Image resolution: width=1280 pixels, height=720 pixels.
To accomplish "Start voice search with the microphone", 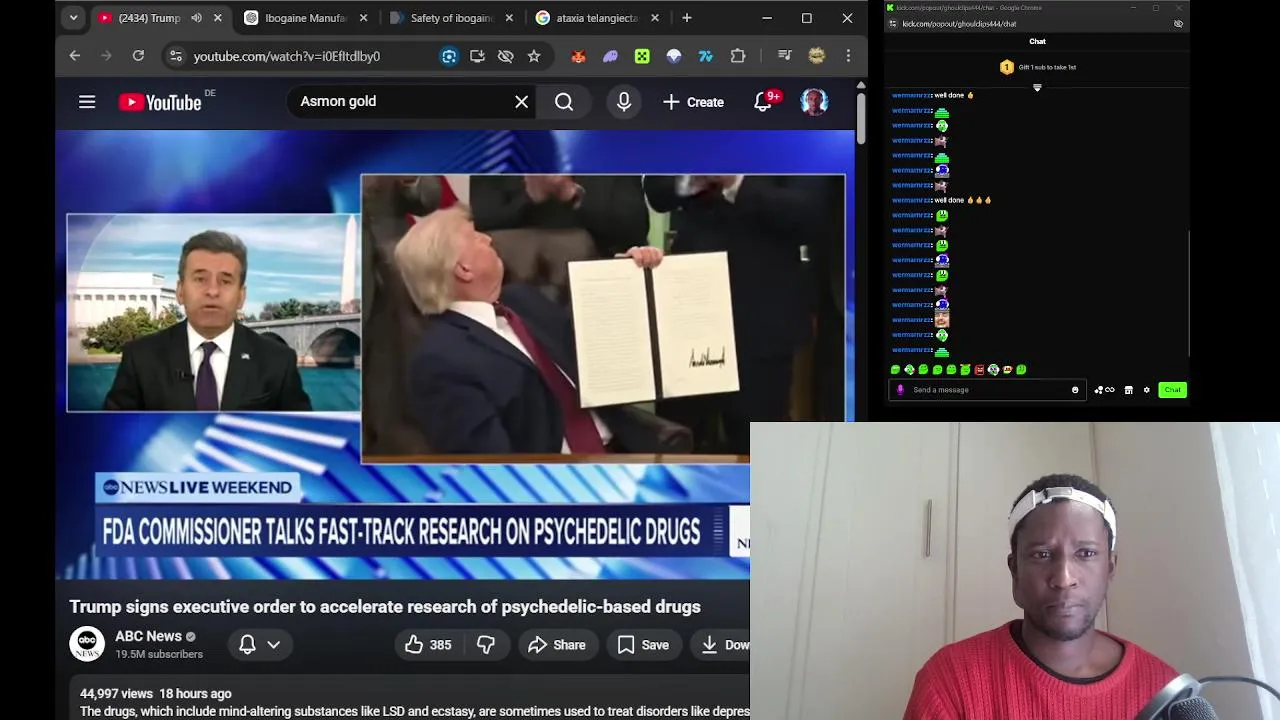I will pos(624,102).
